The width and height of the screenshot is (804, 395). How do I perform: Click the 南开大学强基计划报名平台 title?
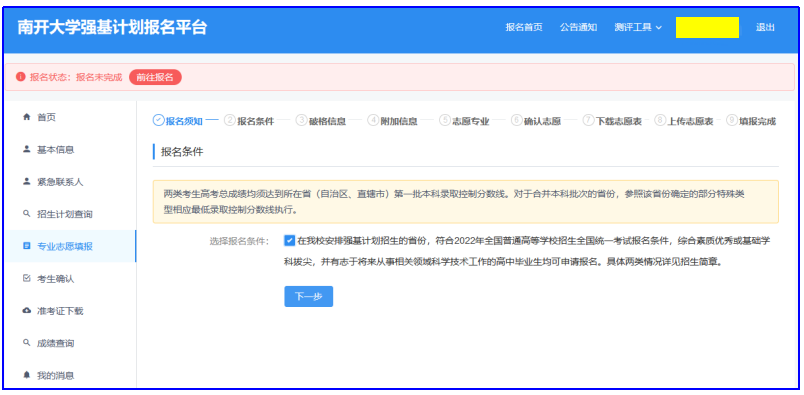click(112, 27)
